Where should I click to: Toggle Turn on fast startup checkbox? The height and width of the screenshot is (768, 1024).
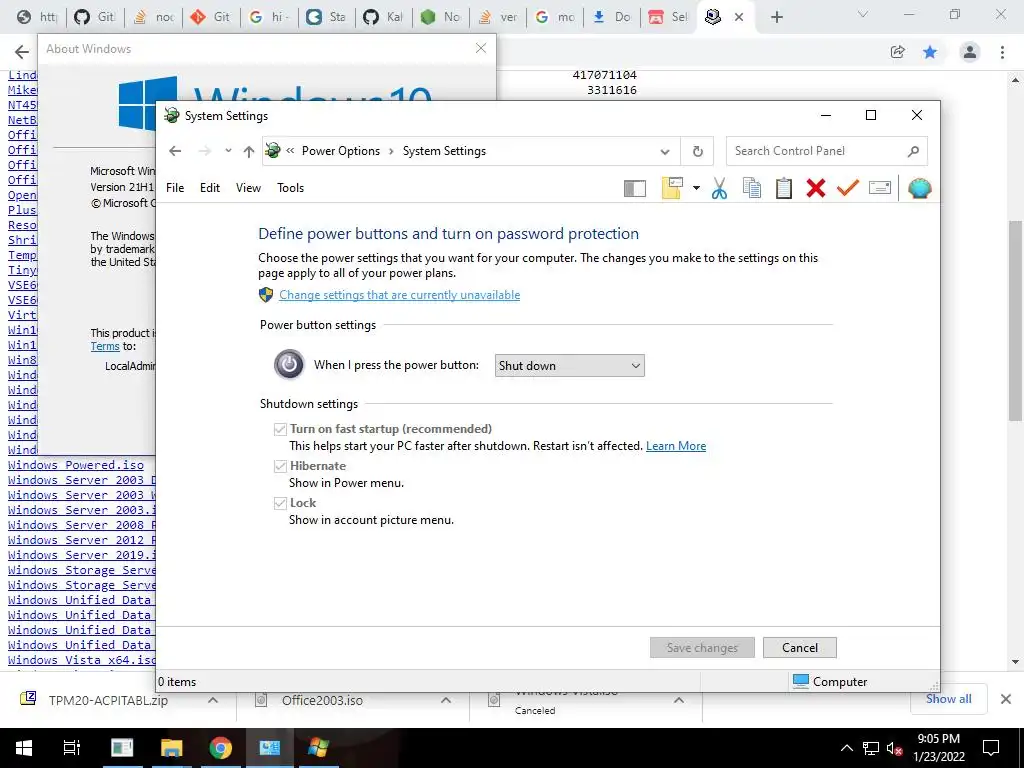280,429
